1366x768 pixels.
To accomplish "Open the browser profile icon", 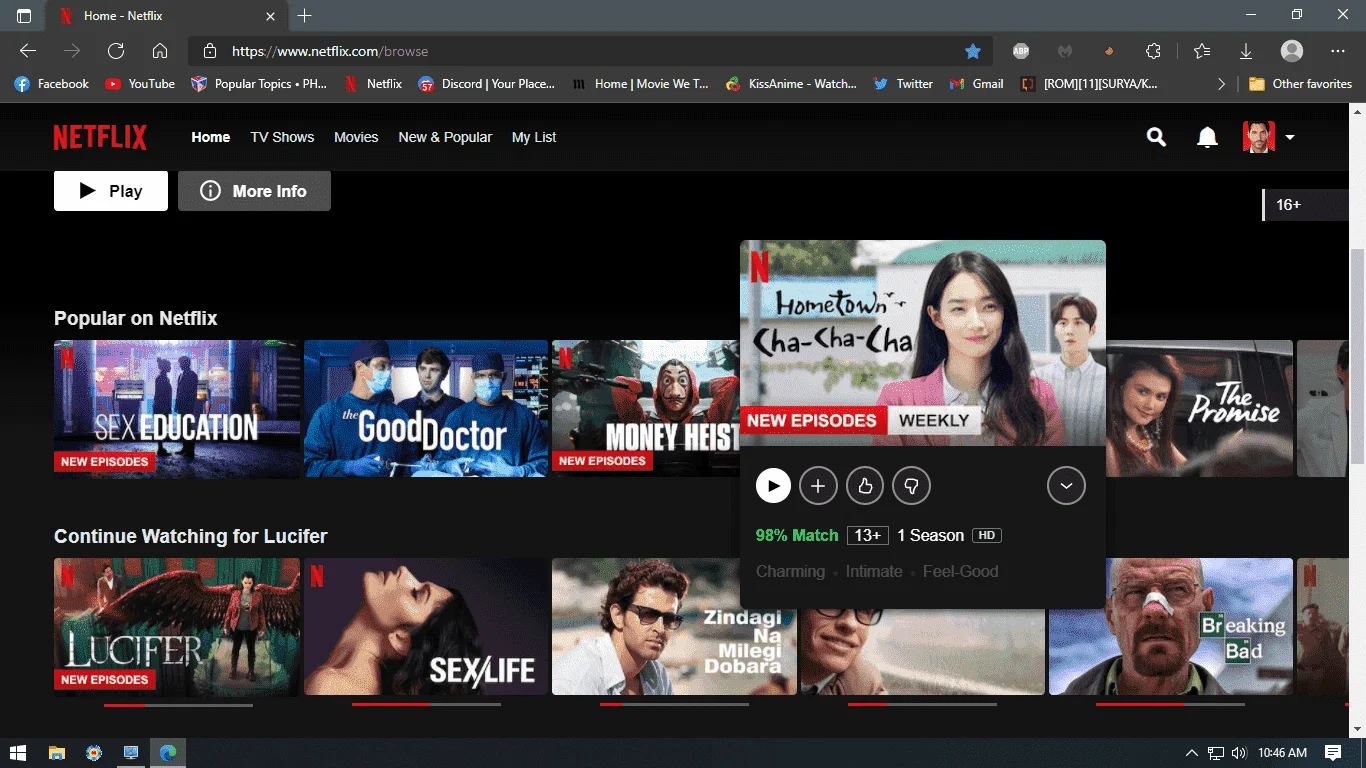I will 1292,51.
